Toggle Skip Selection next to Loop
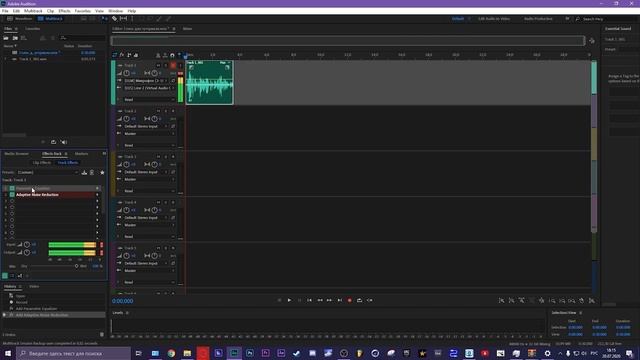 click(370, 300)
